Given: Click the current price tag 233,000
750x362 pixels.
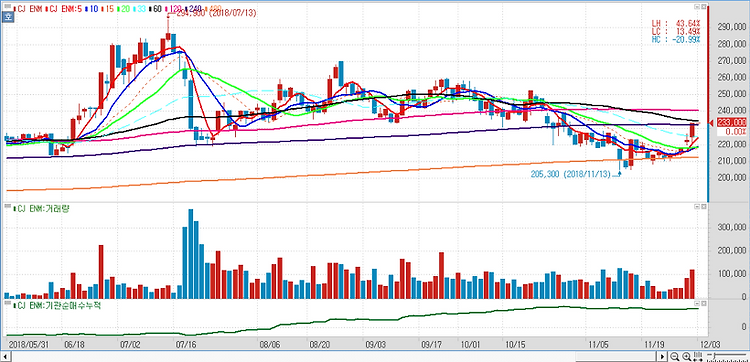Looking at the screenshot, I should 732,123.
